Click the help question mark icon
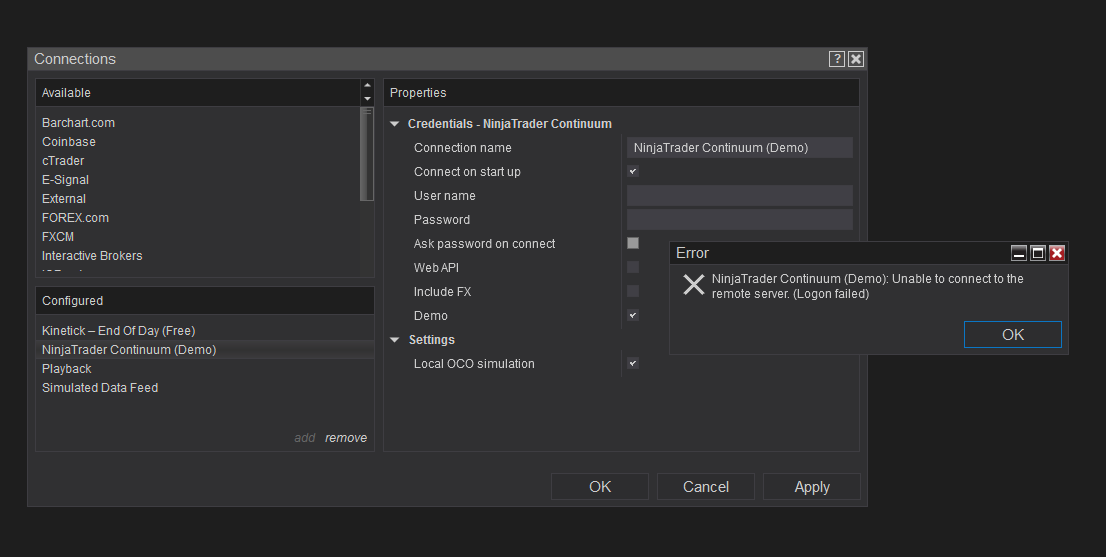 [x=837, y=59]
